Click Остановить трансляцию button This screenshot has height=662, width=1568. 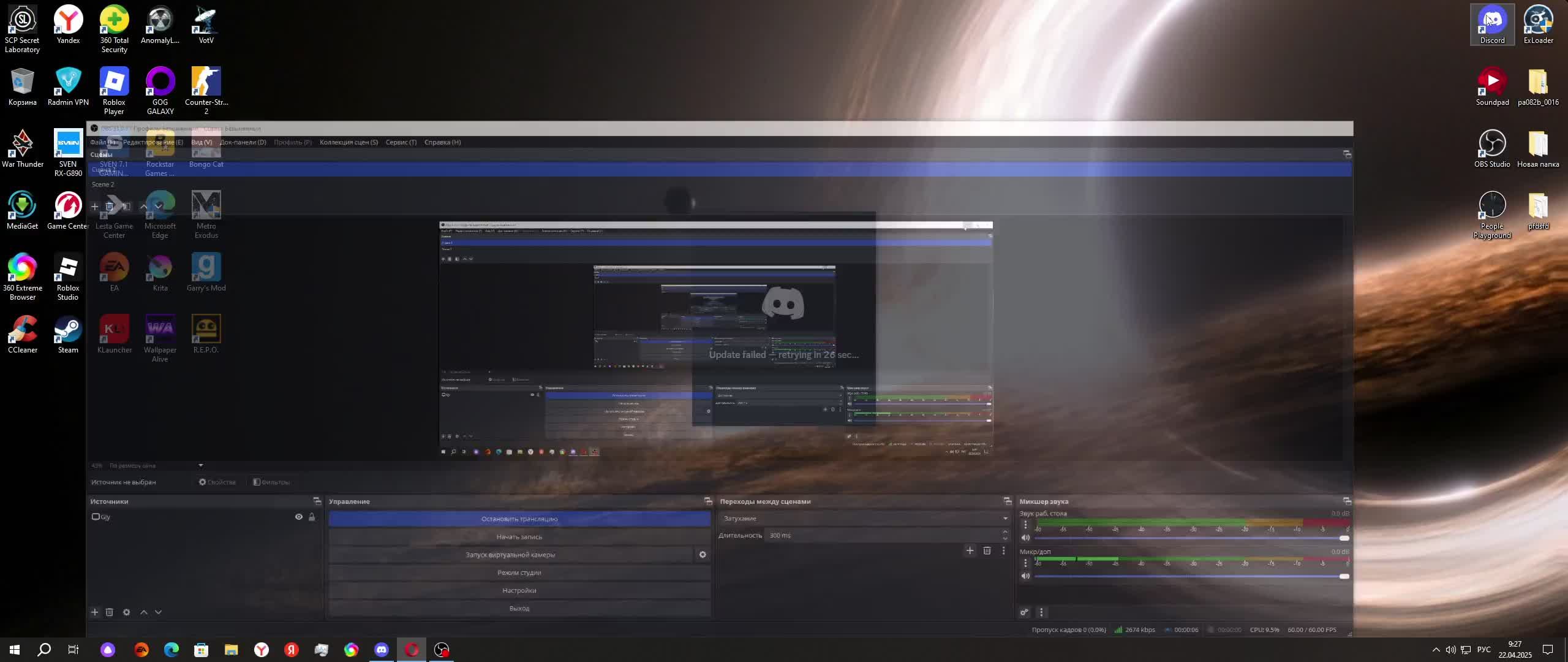[x=519, y=519]
